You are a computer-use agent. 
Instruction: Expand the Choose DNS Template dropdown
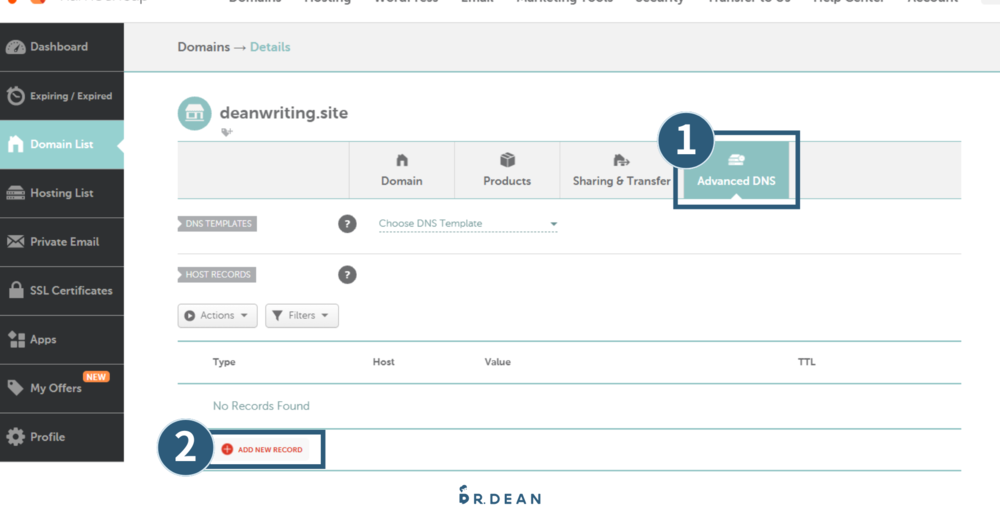(x=467, y=224)
